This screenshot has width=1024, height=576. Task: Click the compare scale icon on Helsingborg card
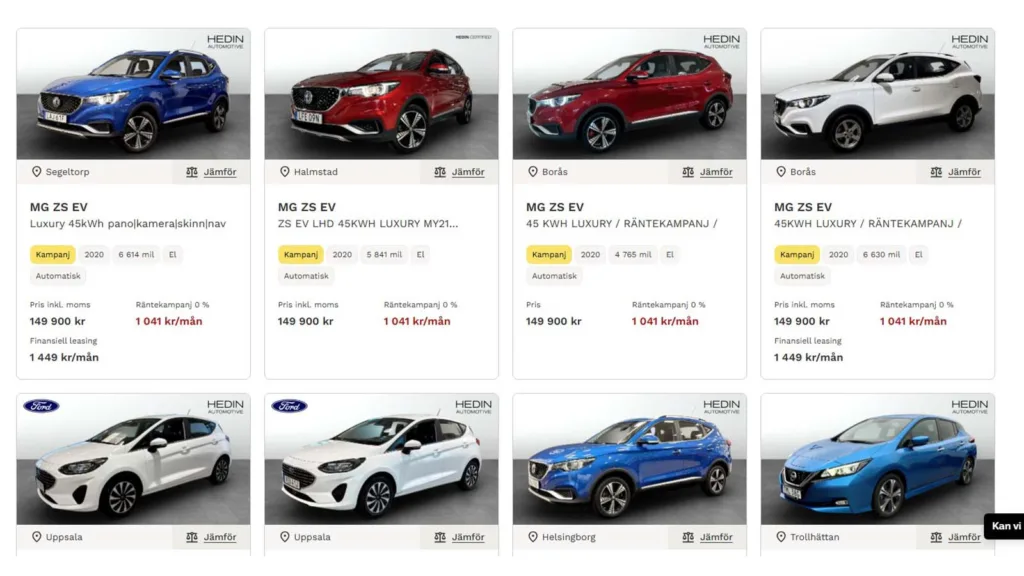(x=688, y=537)
